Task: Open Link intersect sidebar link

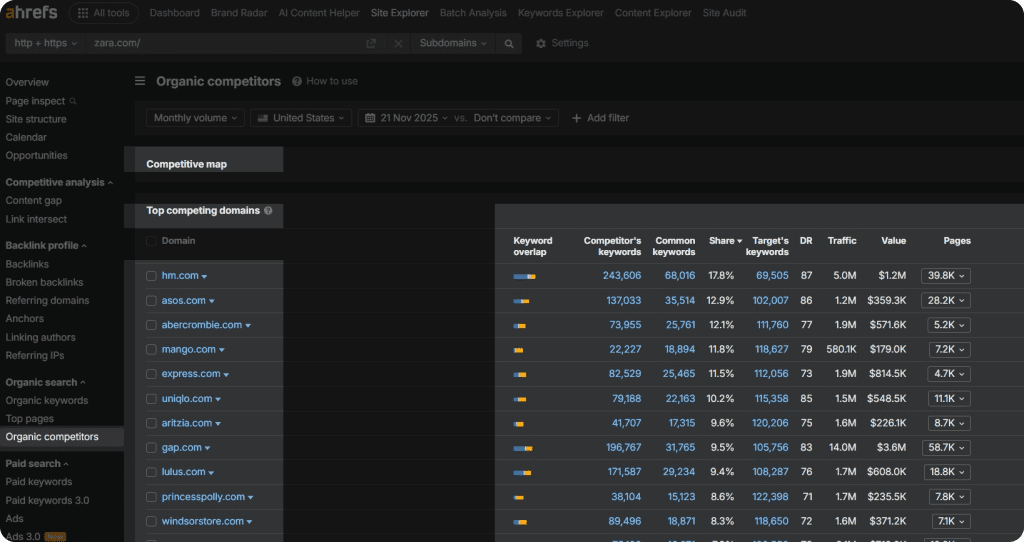Action: (36, 219)
